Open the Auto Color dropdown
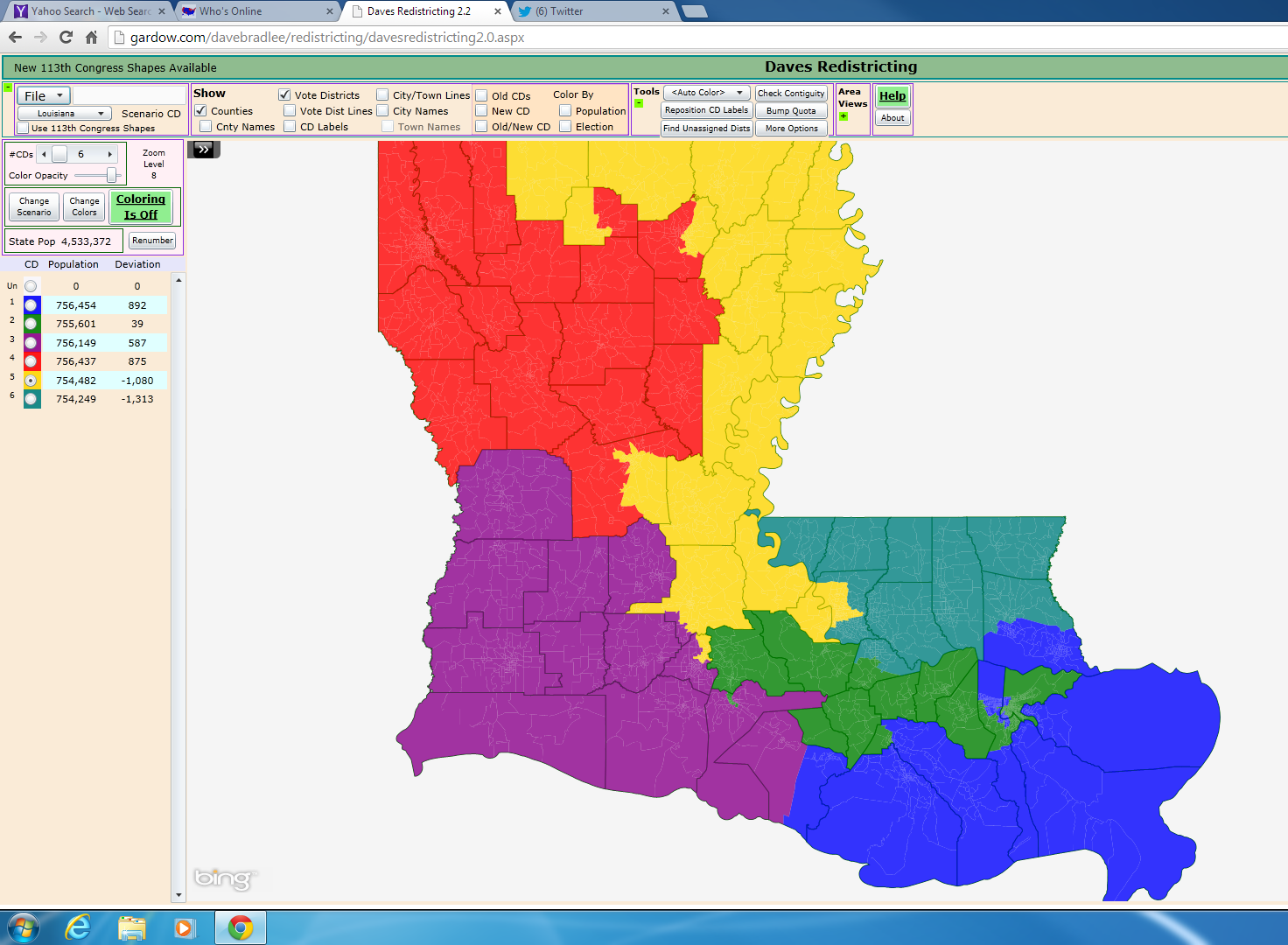The image size is (1288, 945). (x=706, y=92)
